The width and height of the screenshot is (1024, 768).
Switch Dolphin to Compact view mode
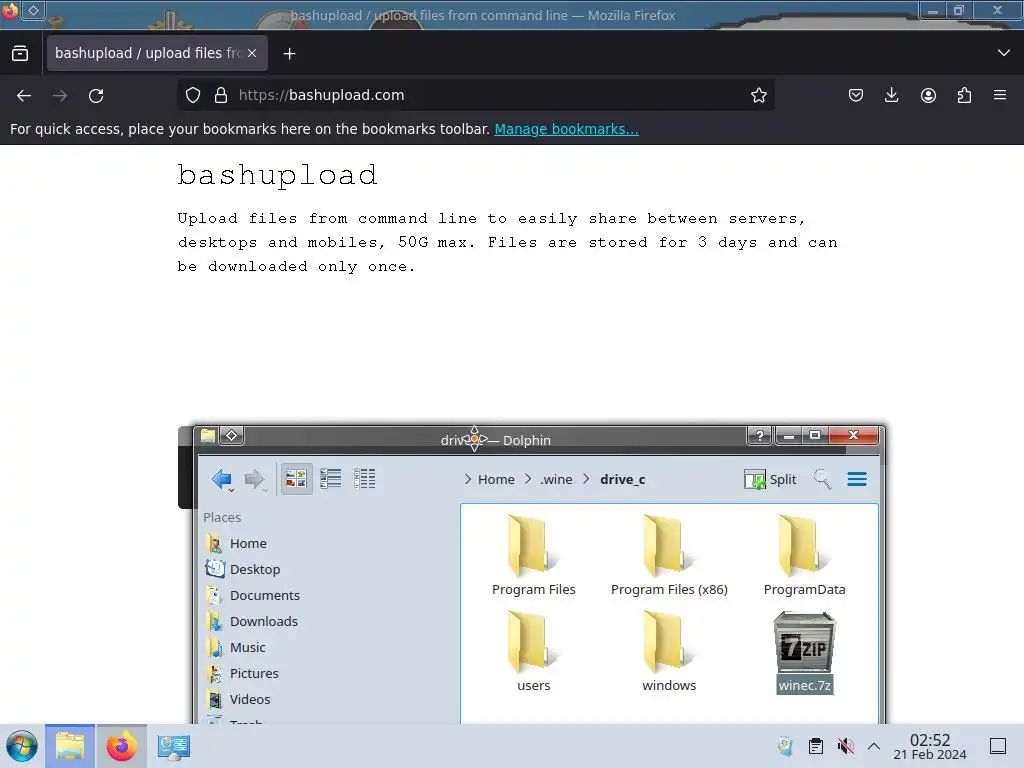[x=330, y=479]
